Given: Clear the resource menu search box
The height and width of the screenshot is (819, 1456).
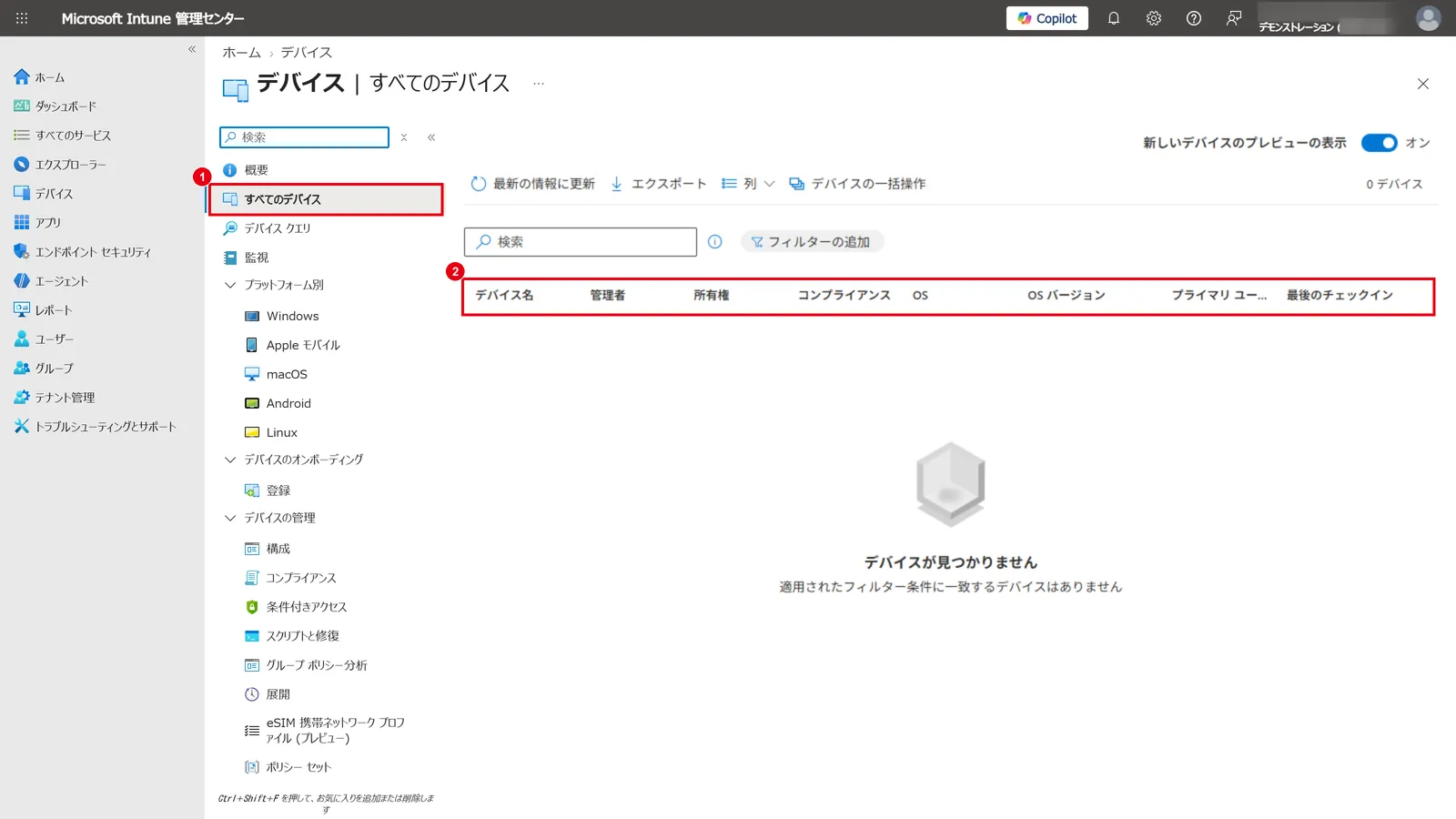Looking at the screenshot, I should [404, 137].
